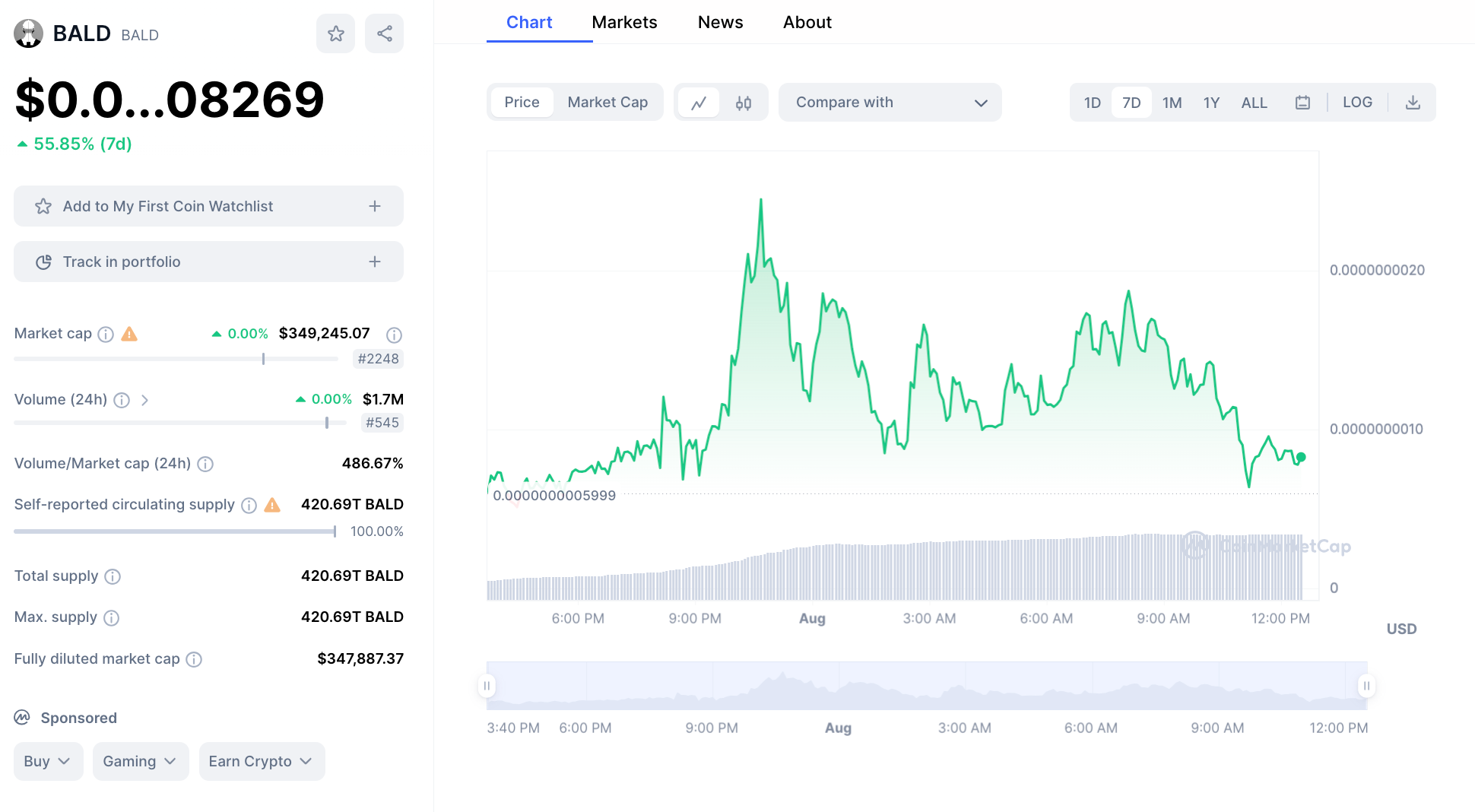Open the News tab
This screenshot has height=812, width=1475.
pos(720,22)
